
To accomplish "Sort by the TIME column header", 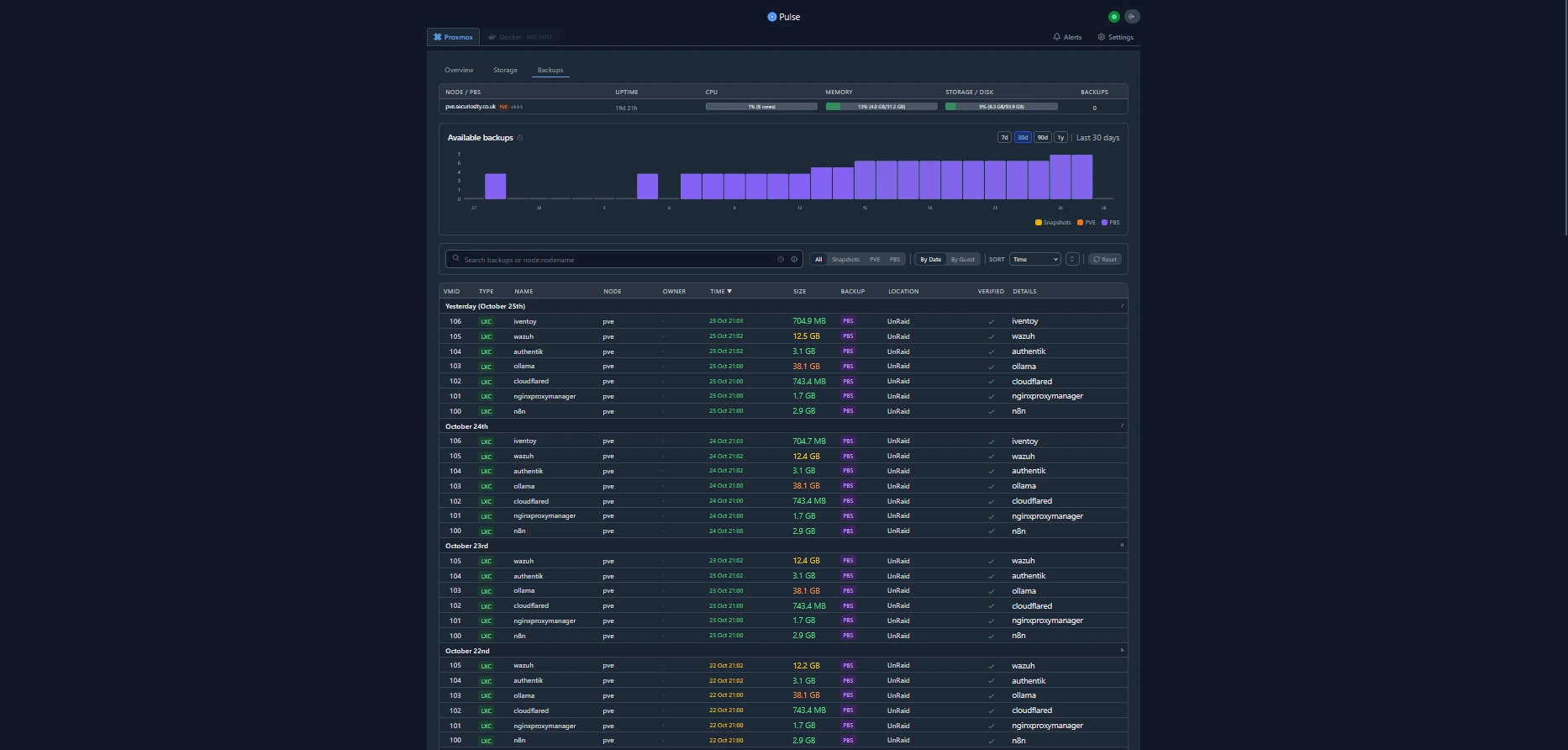I will coord(720,292).
